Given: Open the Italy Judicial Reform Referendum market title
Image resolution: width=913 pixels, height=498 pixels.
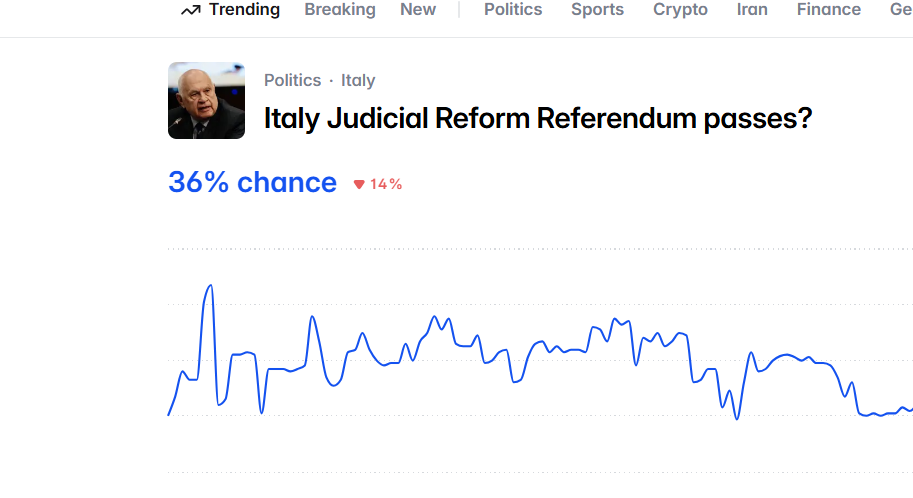Looking at the screenshot, I should coord(538,119).
